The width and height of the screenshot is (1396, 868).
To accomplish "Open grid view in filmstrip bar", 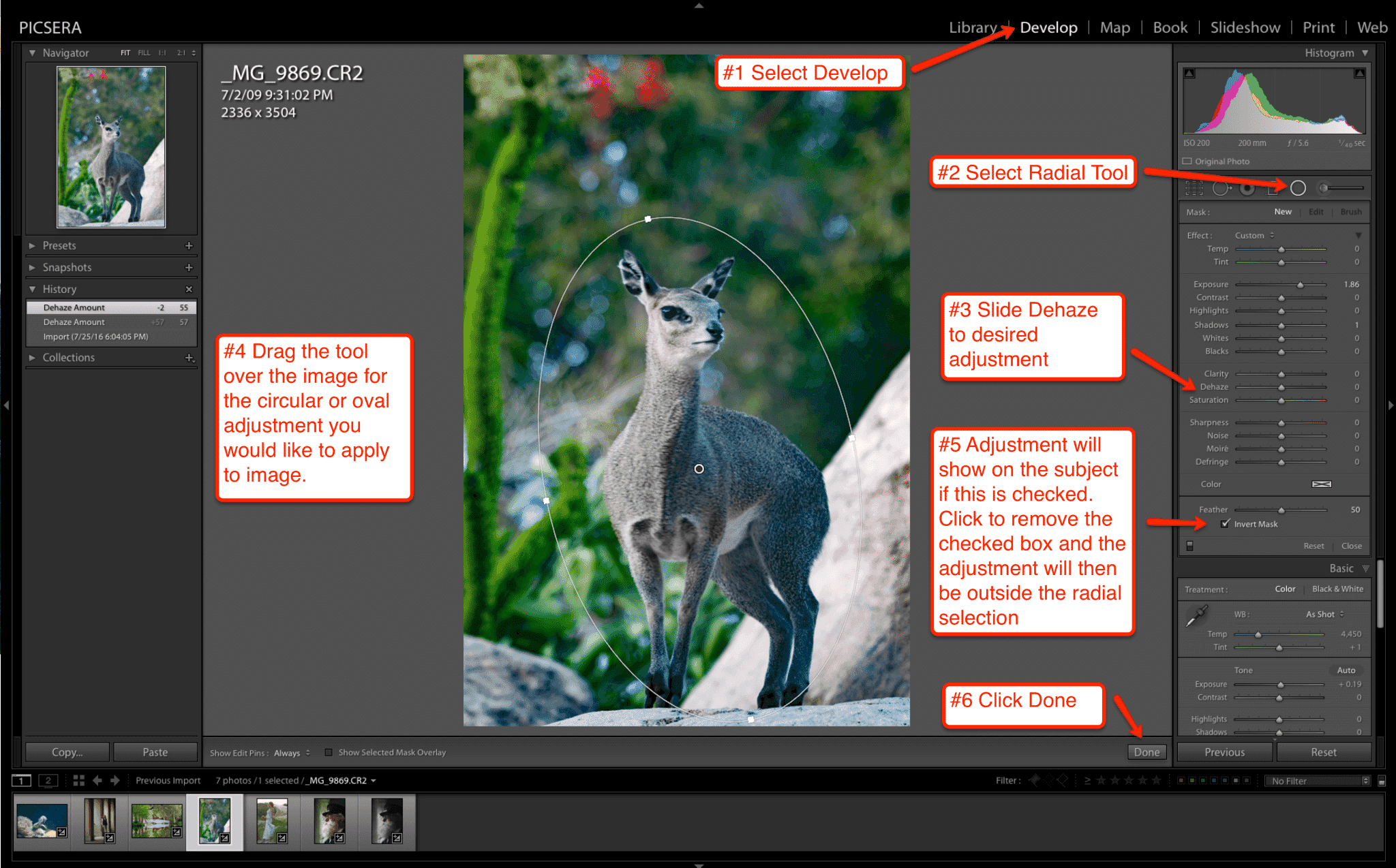I will coord(79,781).
